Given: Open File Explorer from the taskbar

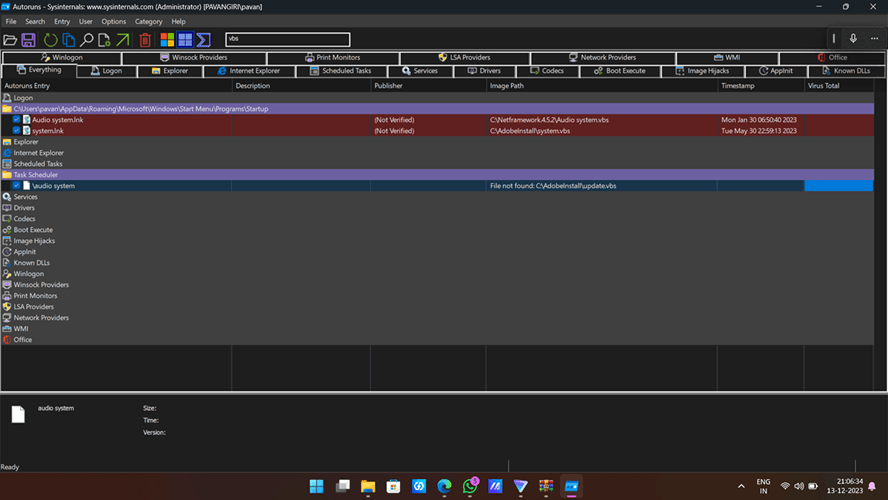Looking at the screenshot, I should tap(368, 486).
